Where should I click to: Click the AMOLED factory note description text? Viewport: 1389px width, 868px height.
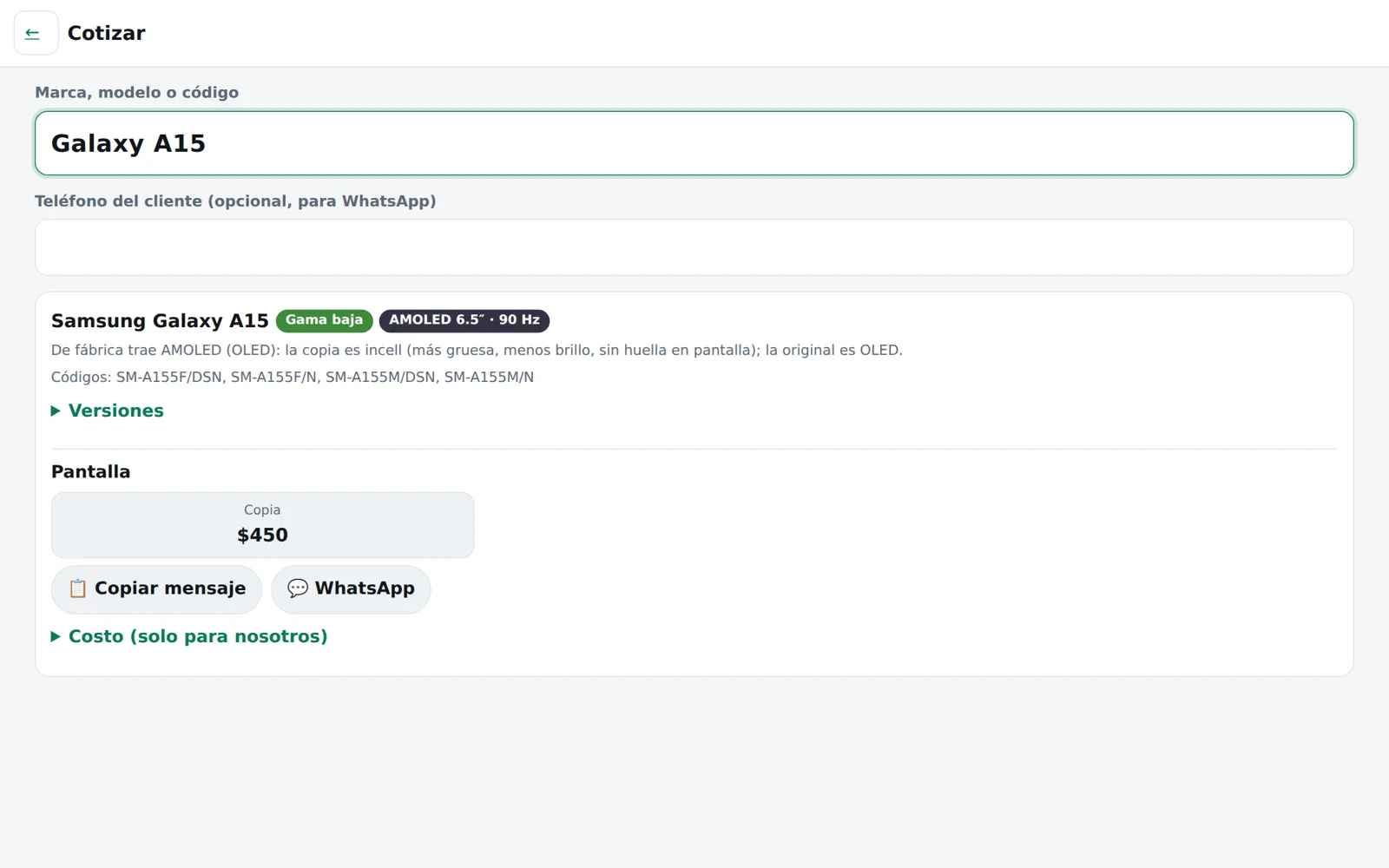coord(477,350)
